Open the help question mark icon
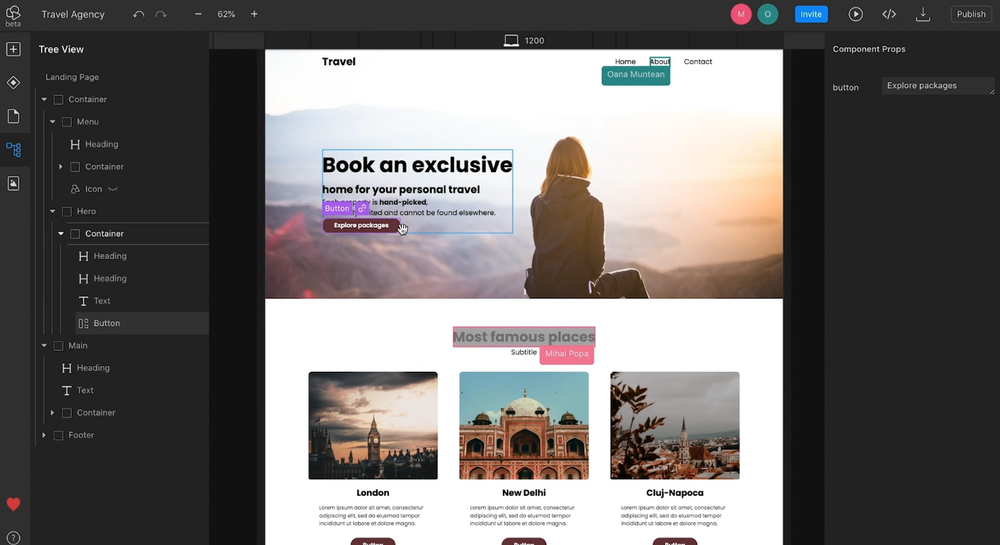 tap(13, 538)
